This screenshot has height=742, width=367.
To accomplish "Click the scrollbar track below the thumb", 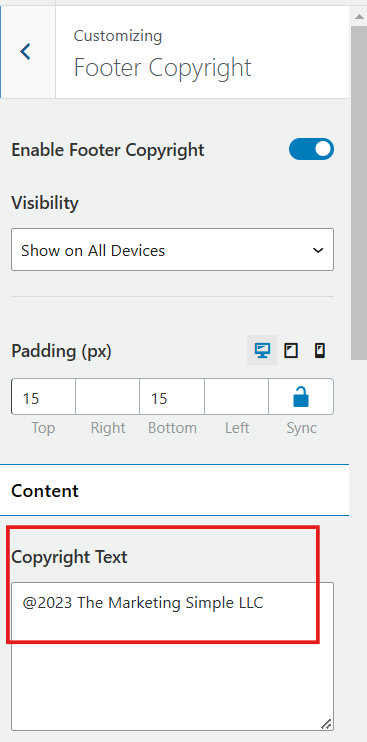I will click(359, 549).
